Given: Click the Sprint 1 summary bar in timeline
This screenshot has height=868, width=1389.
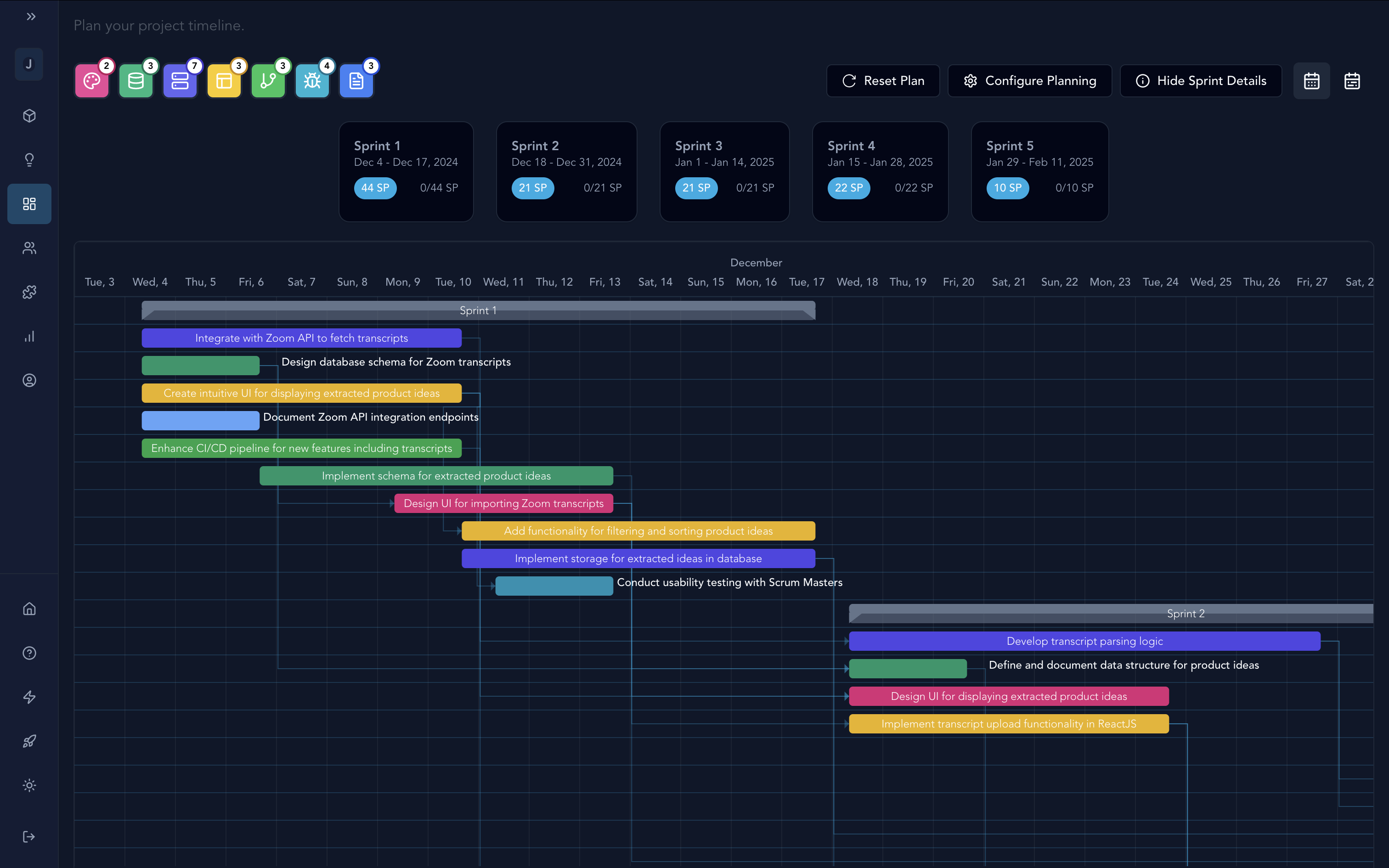Looking at the screenshot, I should (x=478, y=310).
